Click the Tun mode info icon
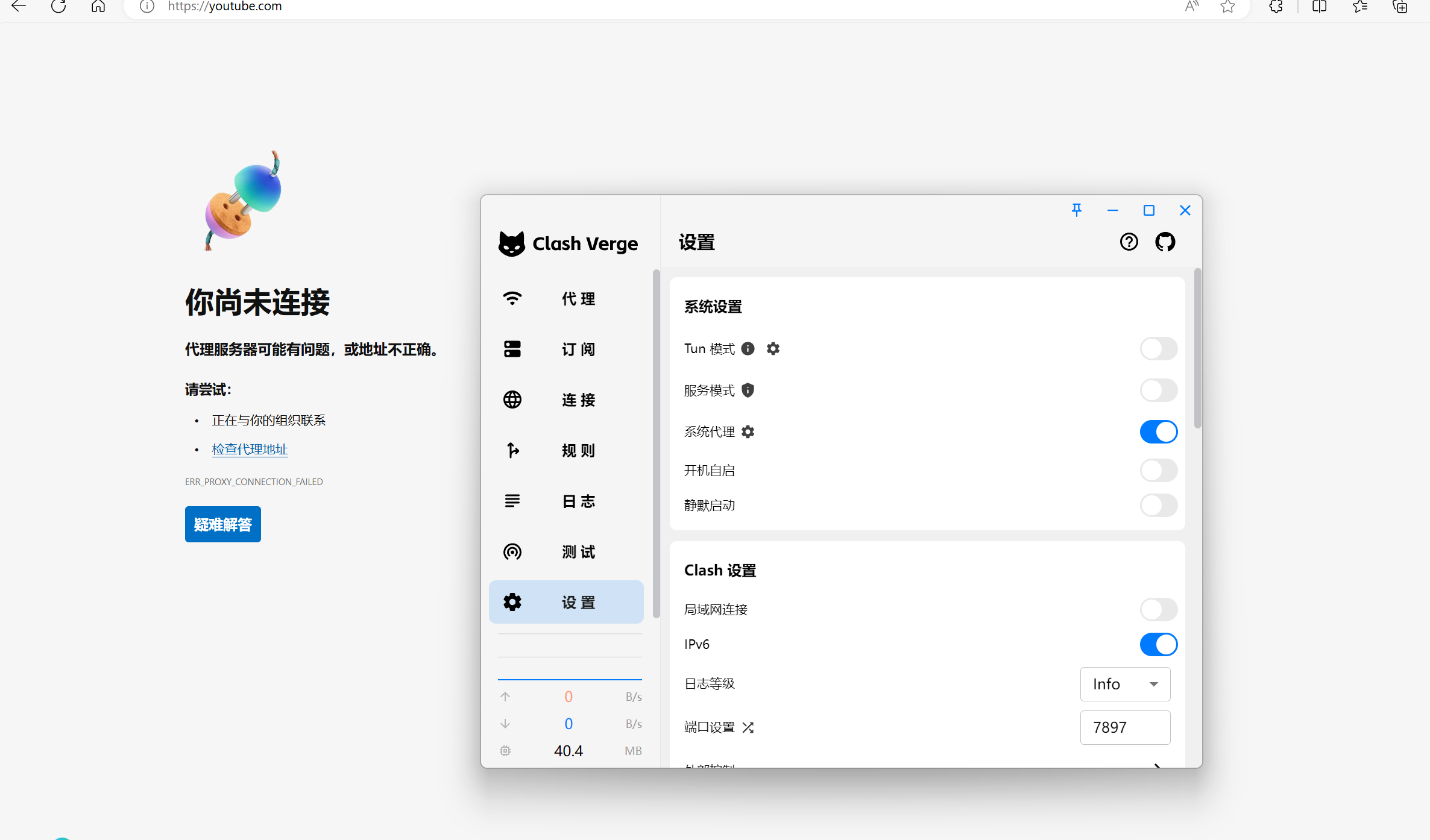This screenshot has height=840, width=1430. [x=748, y=348]
